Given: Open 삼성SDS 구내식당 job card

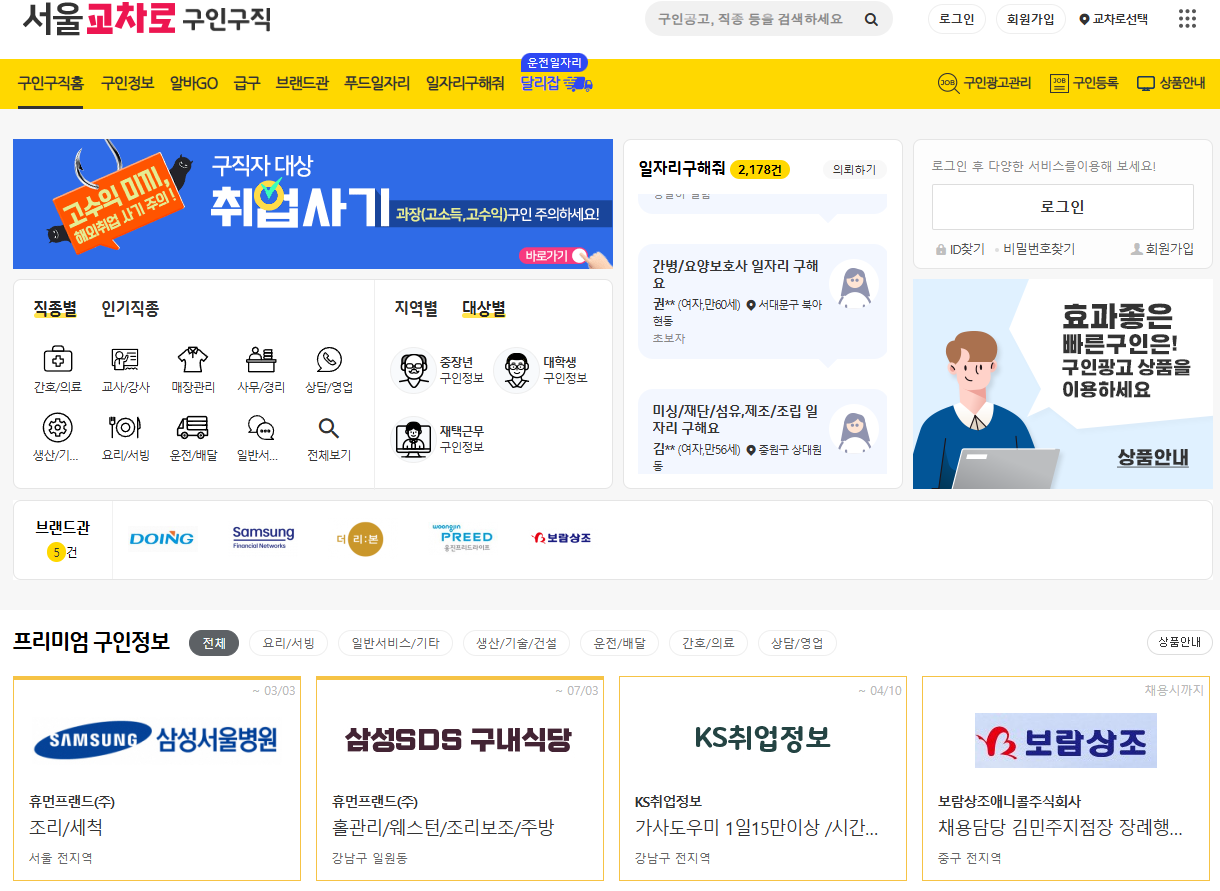Looking at the screenshot, I should 460,778.
